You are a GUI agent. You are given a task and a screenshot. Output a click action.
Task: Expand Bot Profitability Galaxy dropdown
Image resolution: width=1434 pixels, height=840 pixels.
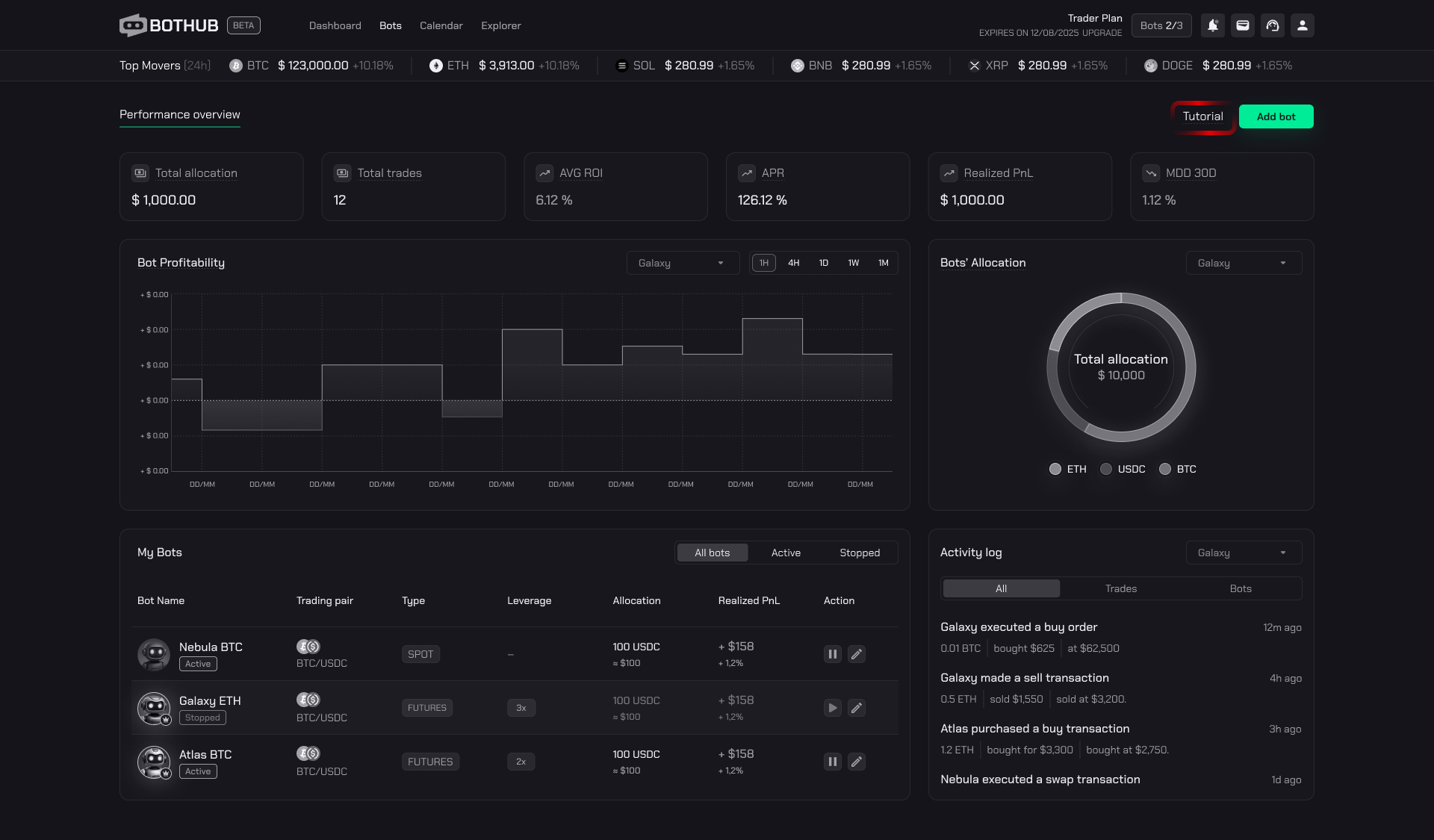(x=682, y=263)
